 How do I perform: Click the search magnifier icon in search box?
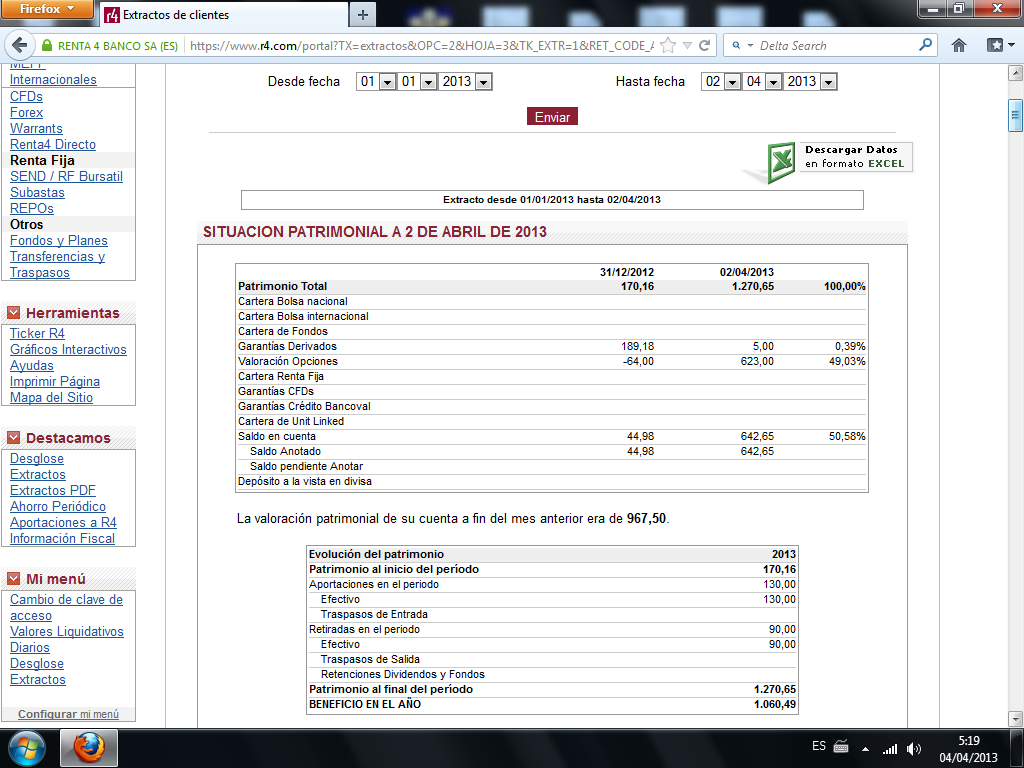click(x=925, y=45)
